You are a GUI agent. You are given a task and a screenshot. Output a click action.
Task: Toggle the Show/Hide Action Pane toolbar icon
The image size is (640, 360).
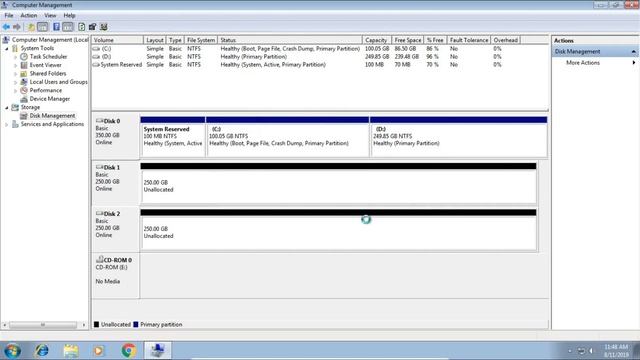point(68,27)
